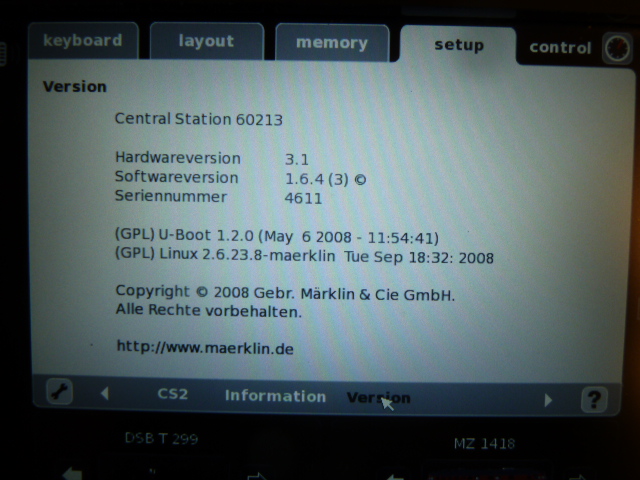The height and width of the screenshot is (480, 640).
Task: Click the http://www.maerklin.de address
Action: [205, 347]
